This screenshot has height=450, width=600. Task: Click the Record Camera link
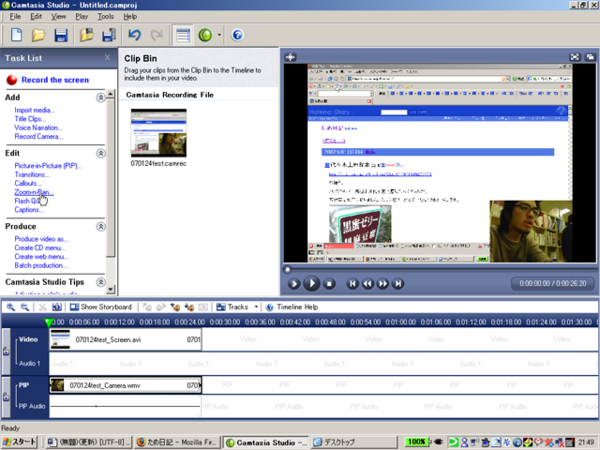click(39, 137)
